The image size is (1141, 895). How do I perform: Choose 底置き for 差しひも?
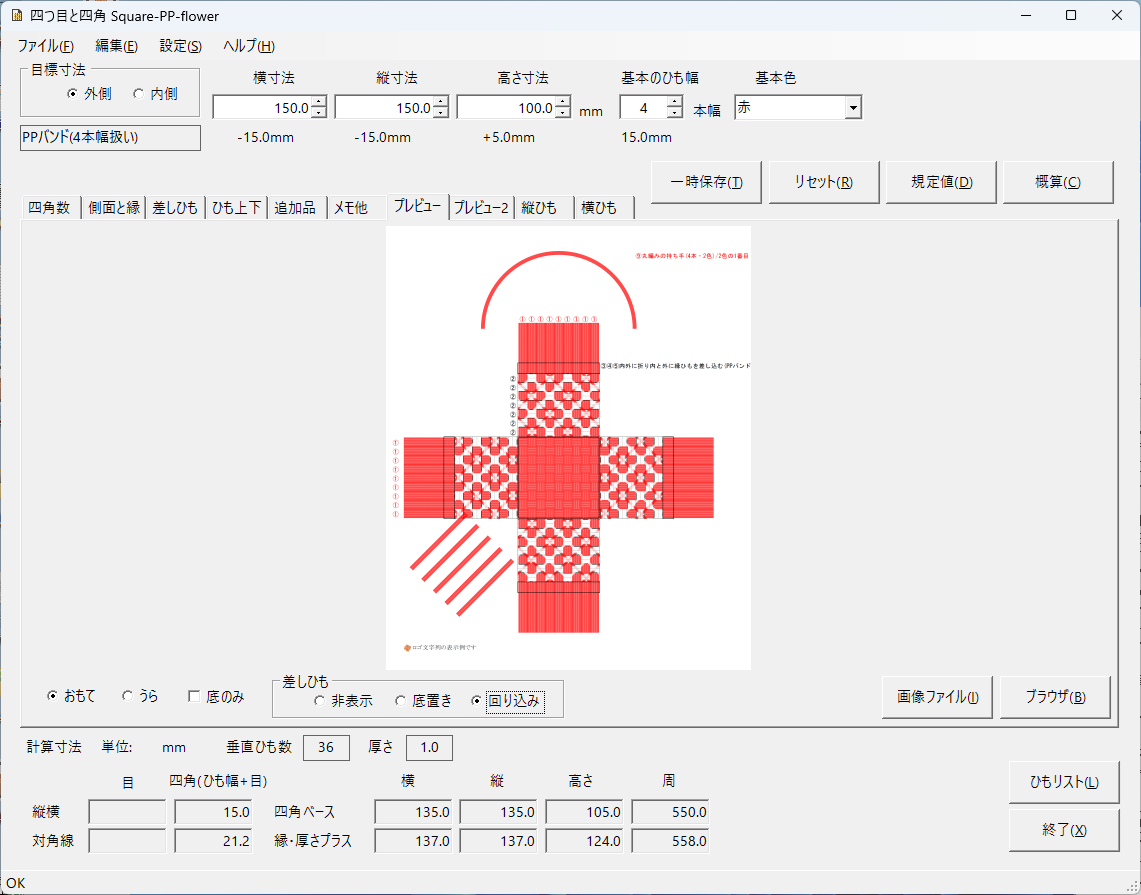pos(400,701)
